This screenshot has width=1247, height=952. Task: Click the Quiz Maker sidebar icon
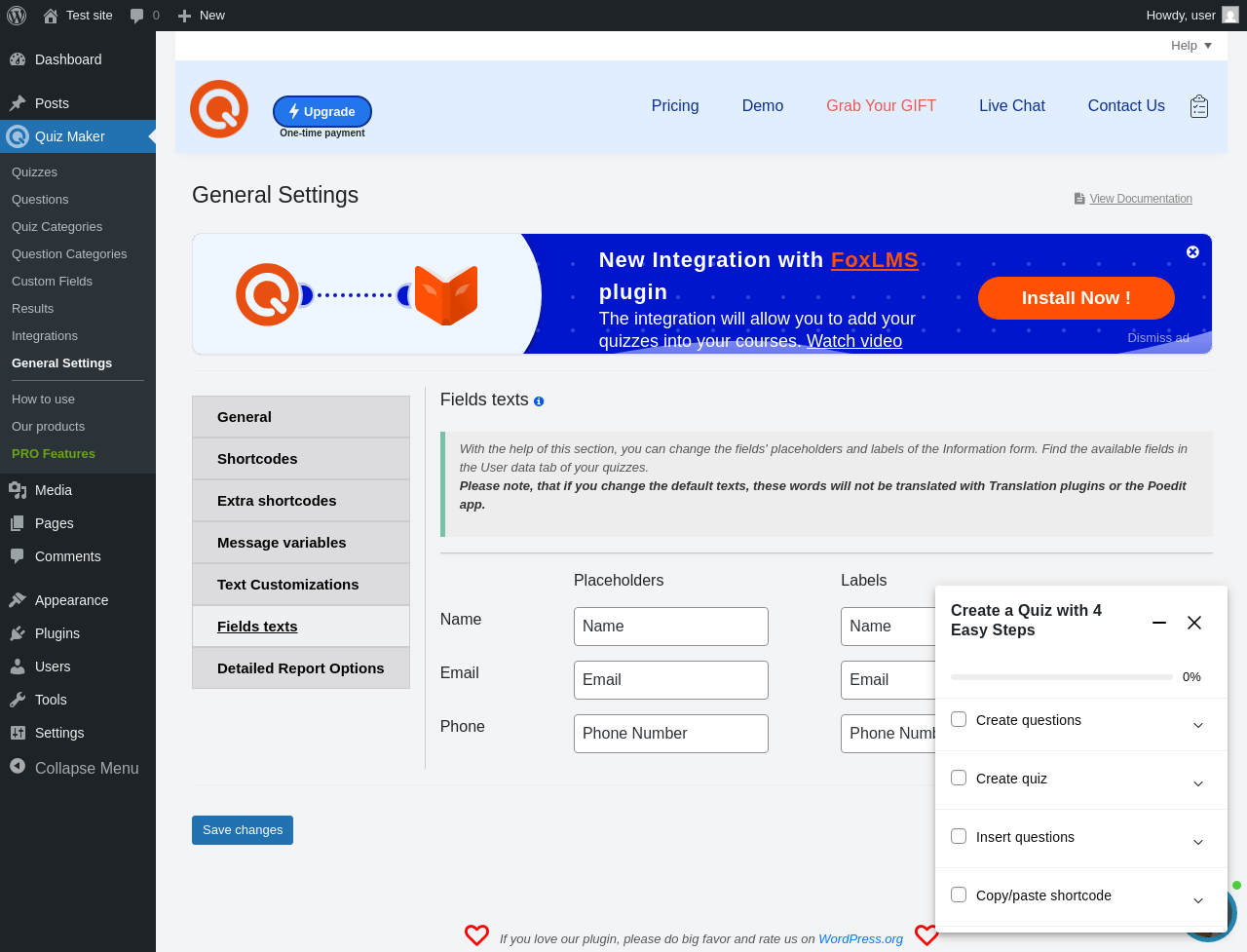[18, 136]
